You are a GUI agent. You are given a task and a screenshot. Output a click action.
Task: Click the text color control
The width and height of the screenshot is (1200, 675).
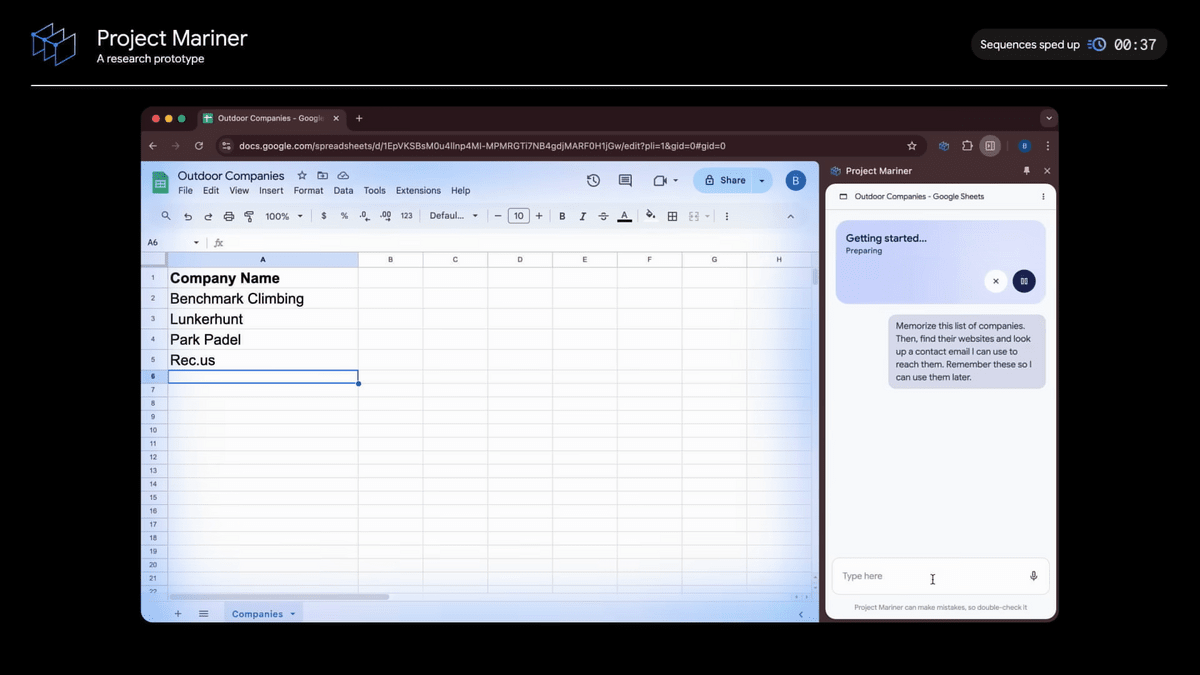tap(624, 215)
